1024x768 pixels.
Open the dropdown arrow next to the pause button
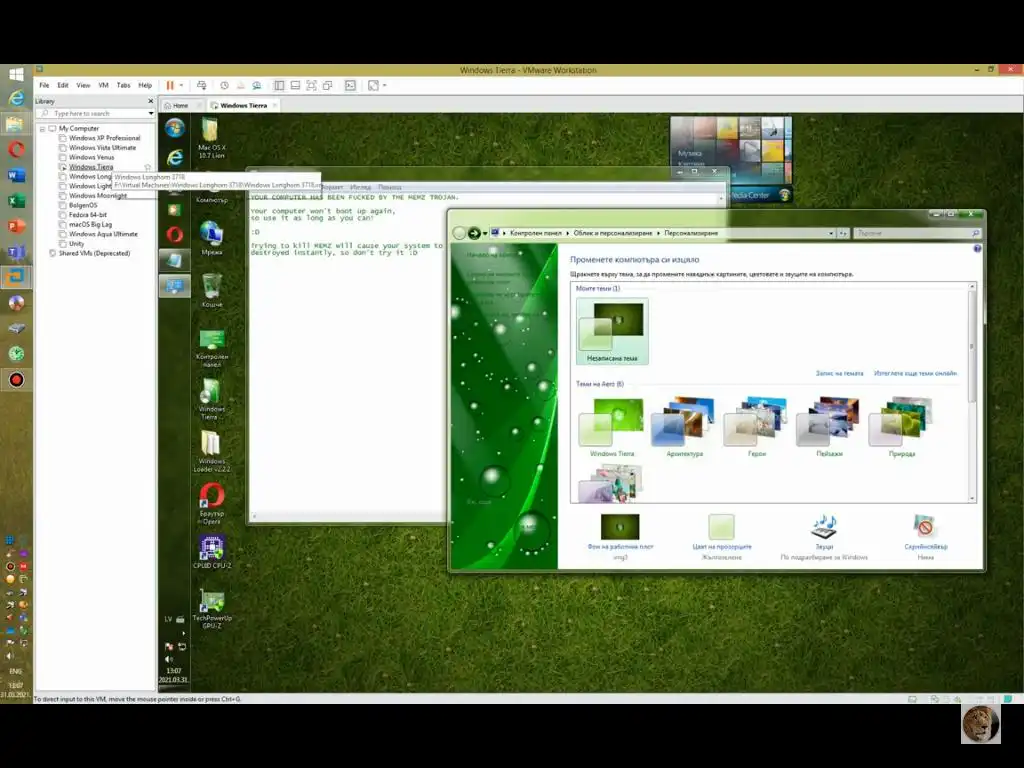point(182,86)
